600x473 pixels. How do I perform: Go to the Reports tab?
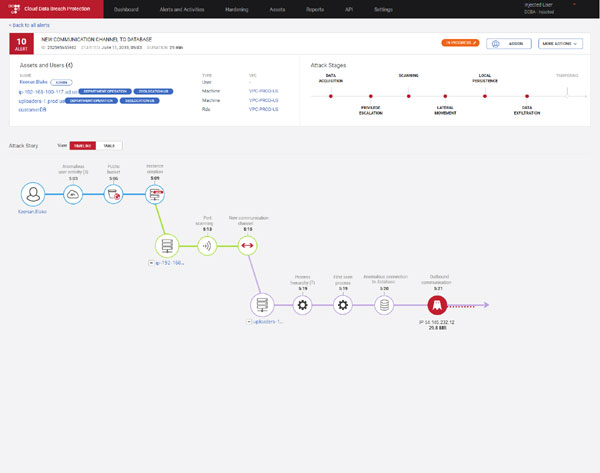pyautogui.click(x=345, y=9)
